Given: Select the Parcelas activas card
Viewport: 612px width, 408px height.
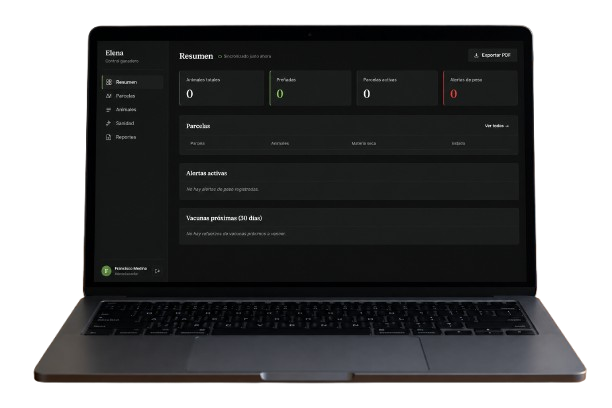Looking at the screenshot, I should [397, 88].
